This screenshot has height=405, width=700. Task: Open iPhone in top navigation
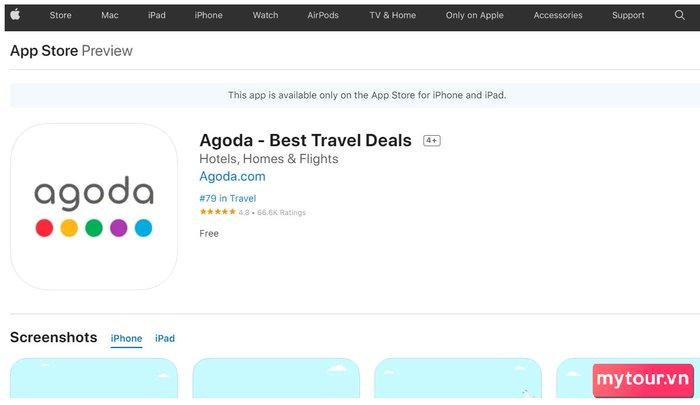208,15
